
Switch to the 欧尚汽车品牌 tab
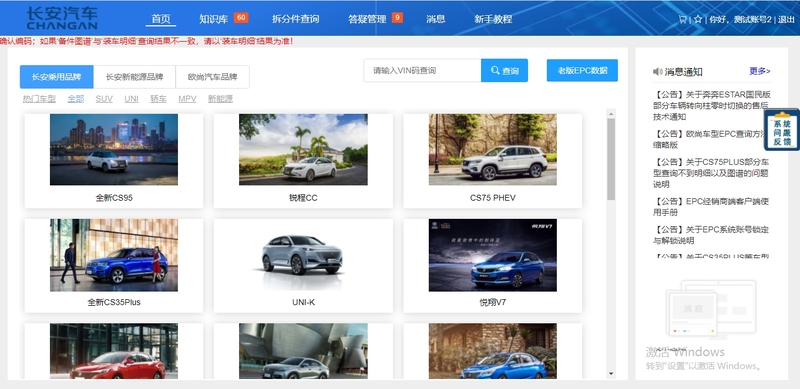point(212,77)
